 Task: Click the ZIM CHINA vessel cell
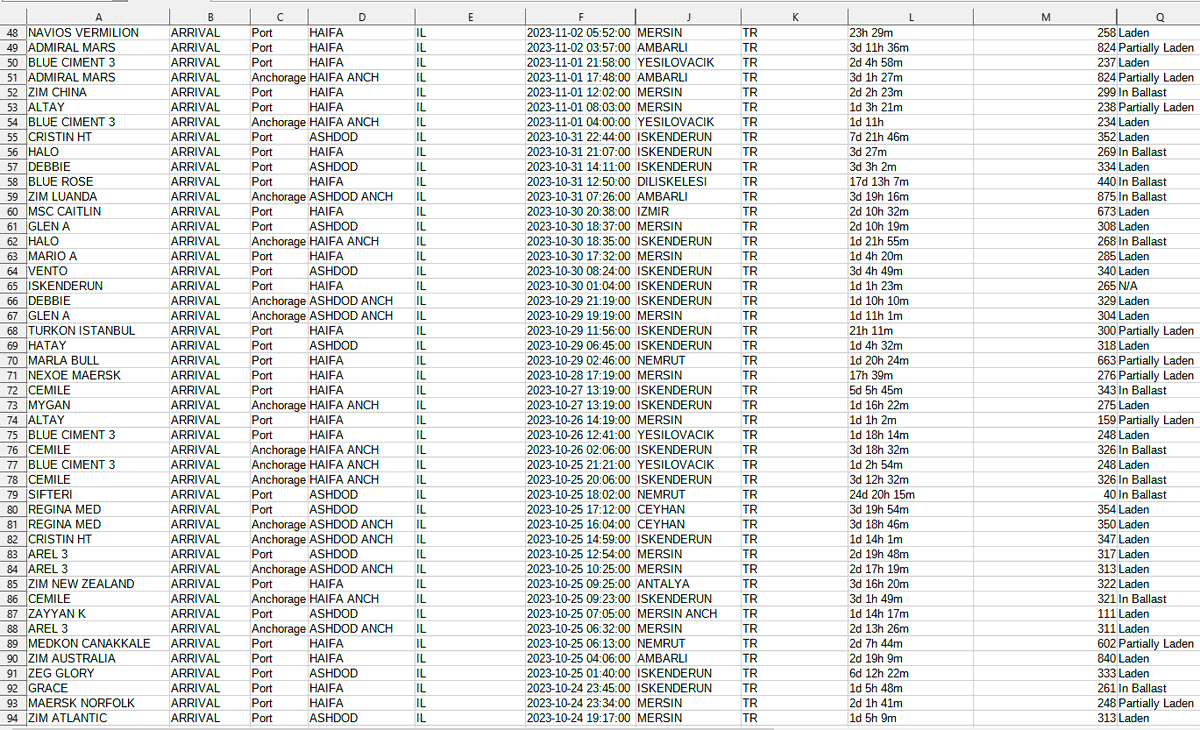[x=97, y=92]
